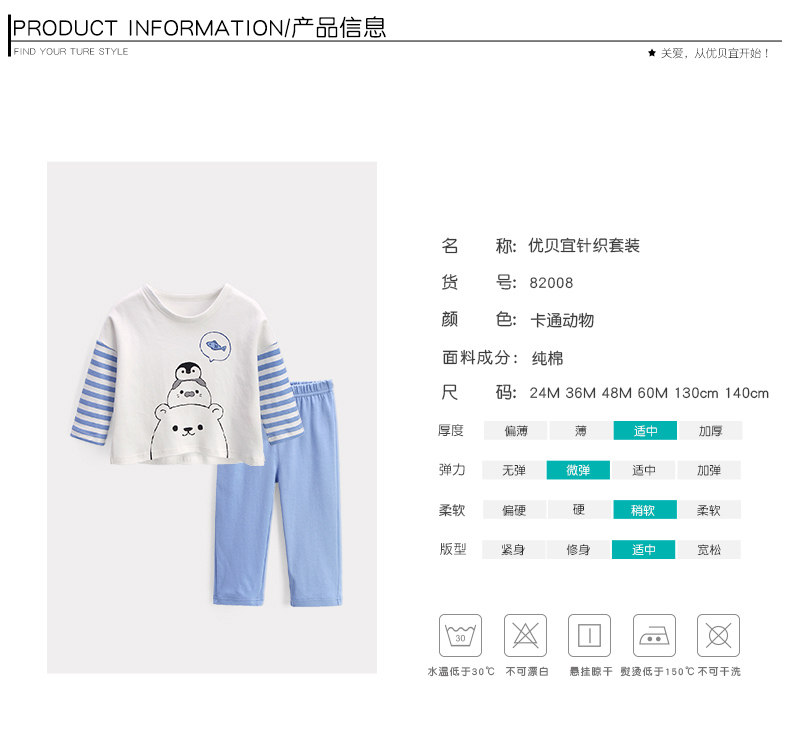Click the star icon beside the slogan
This screenshot has width=790, height=731.
(x=652, y=53)
